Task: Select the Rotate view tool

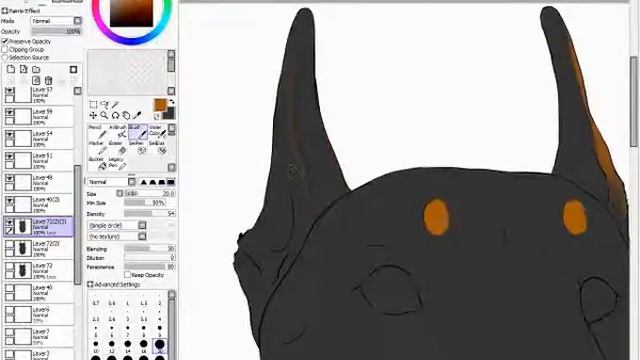Action: (116, 116)
